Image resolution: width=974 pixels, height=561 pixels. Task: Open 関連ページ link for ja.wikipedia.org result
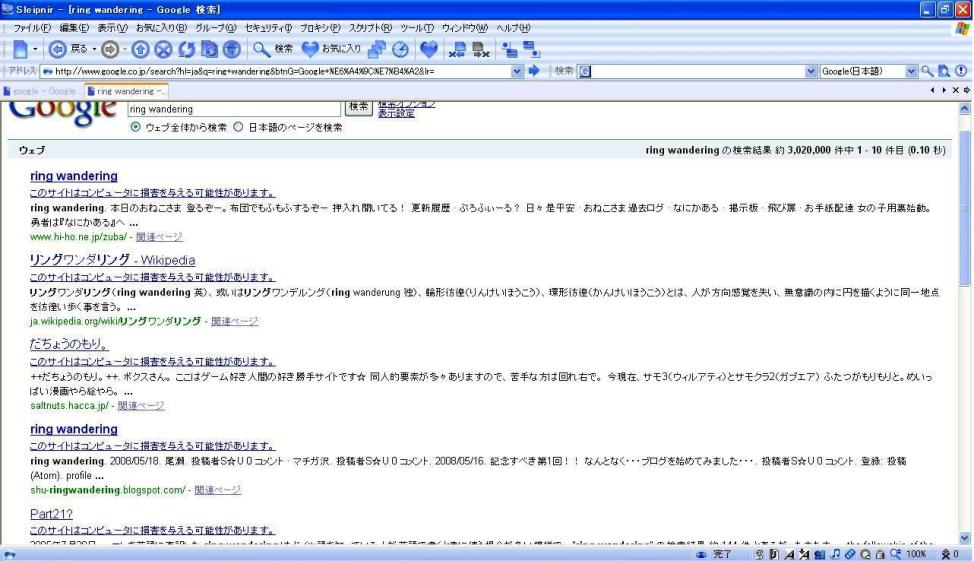click(235, 321)
